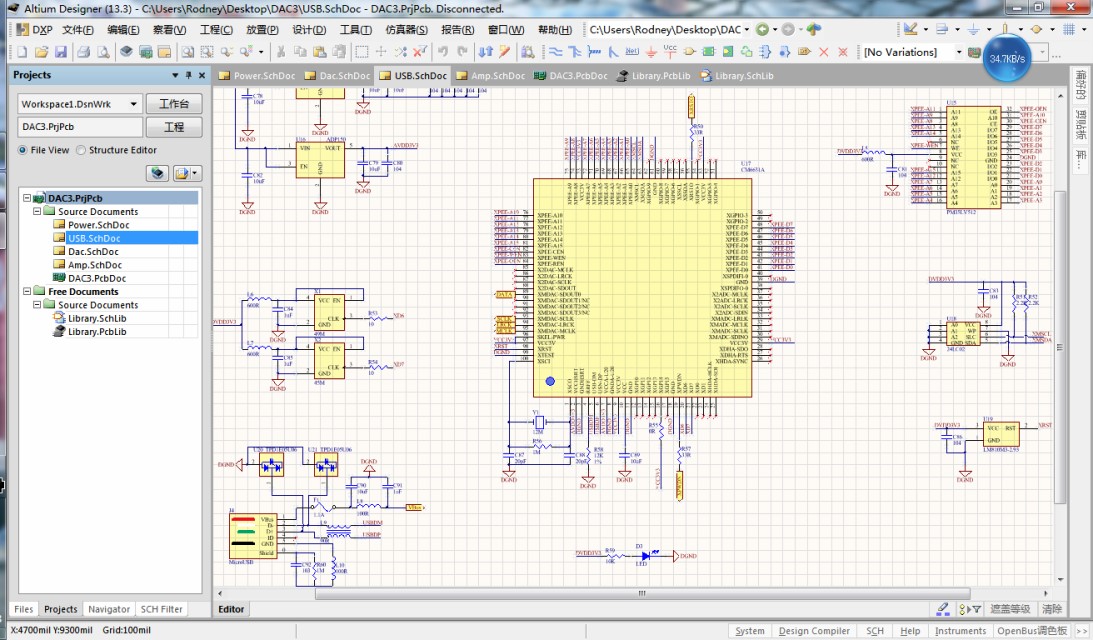Go to the Altium home page icon

[813, 29]
